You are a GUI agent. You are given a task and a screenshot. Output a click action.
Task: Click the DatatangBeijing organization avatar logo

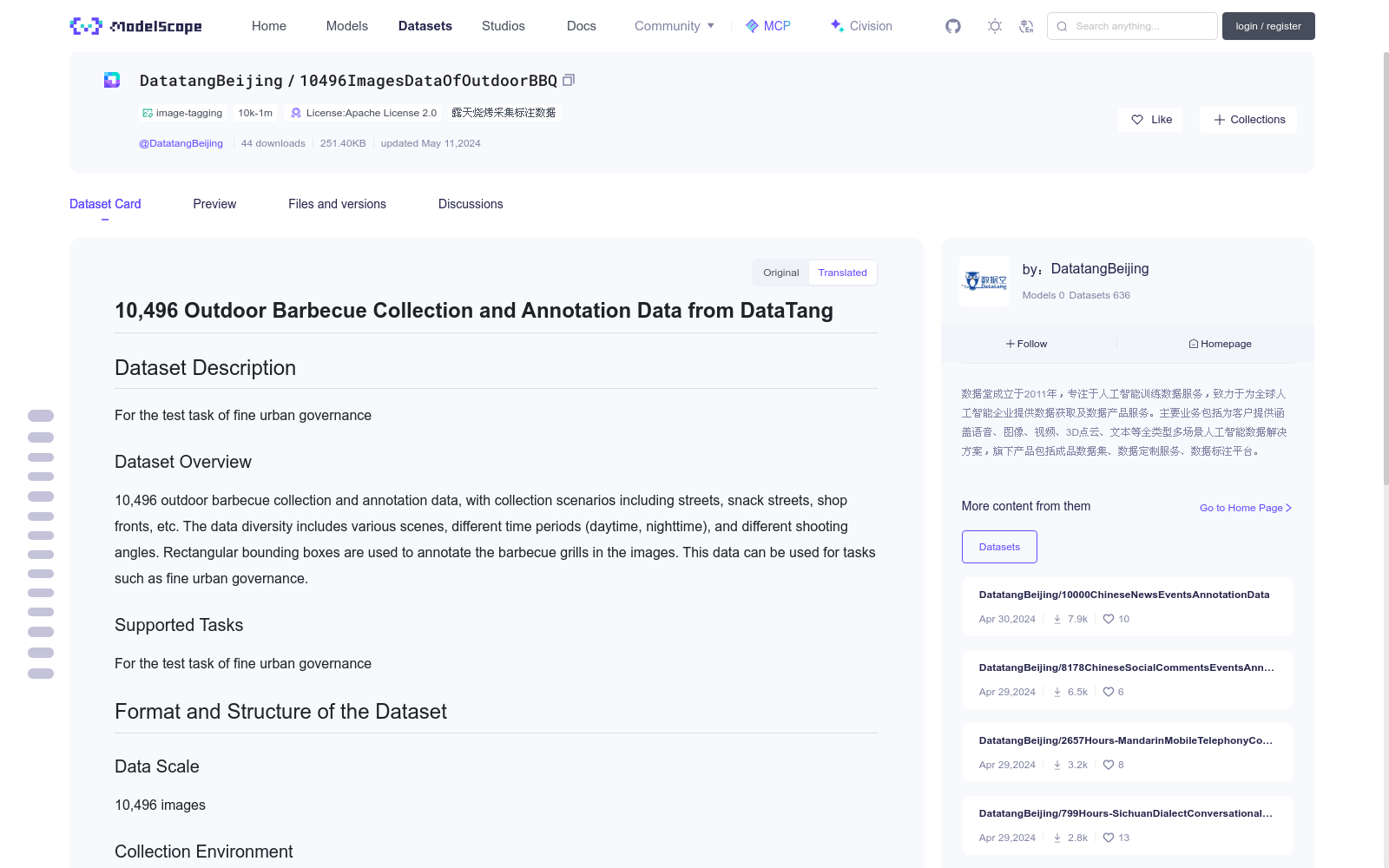tap(984, 280)
